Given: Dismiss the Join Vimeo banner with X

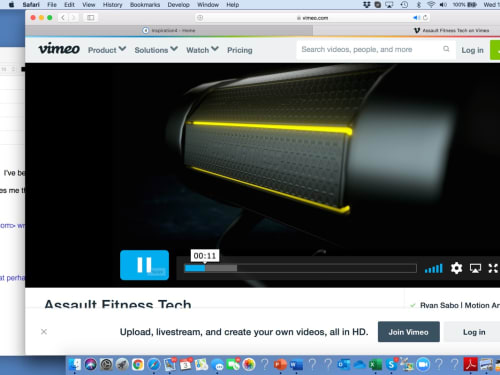Looking at the screenshot, I should (44, 332).
